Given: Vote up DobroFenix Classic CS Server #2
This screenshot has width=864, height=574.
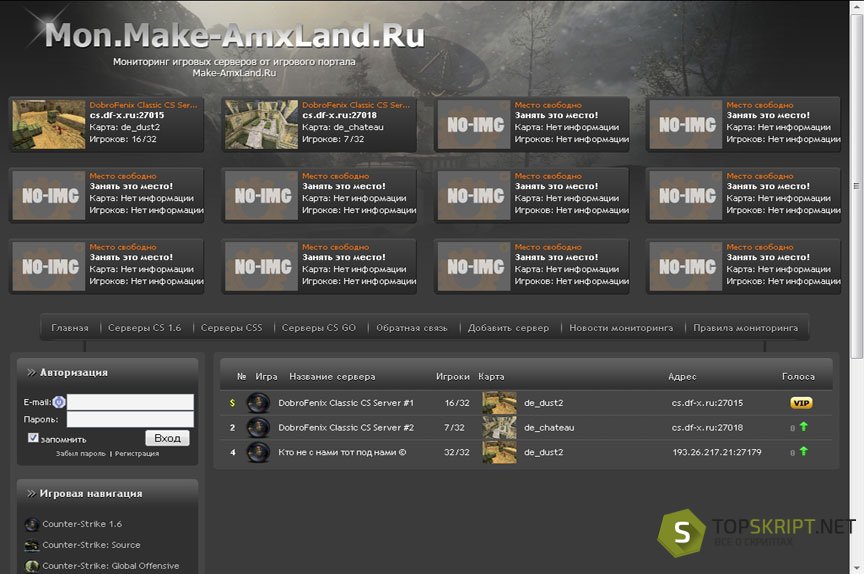Looking at the screenshot, I should [x=803, y=426].
